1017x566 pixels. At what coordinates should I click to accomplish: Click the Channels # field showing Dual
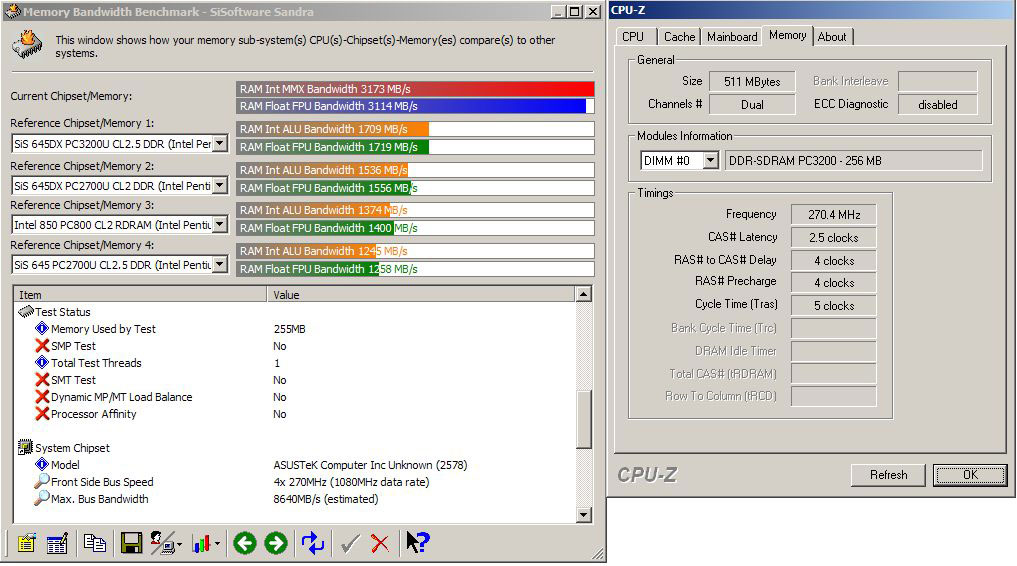coord(752,104)
